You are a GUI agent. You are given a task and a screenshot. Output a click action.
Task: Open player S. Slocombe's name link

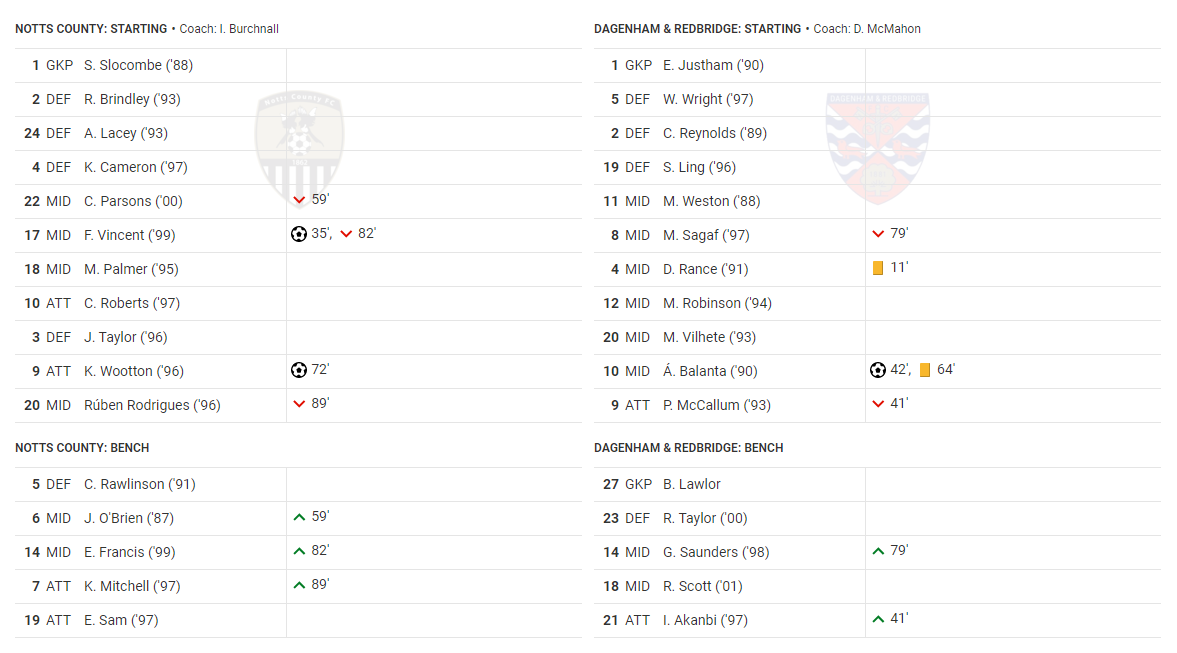point(138,65)
